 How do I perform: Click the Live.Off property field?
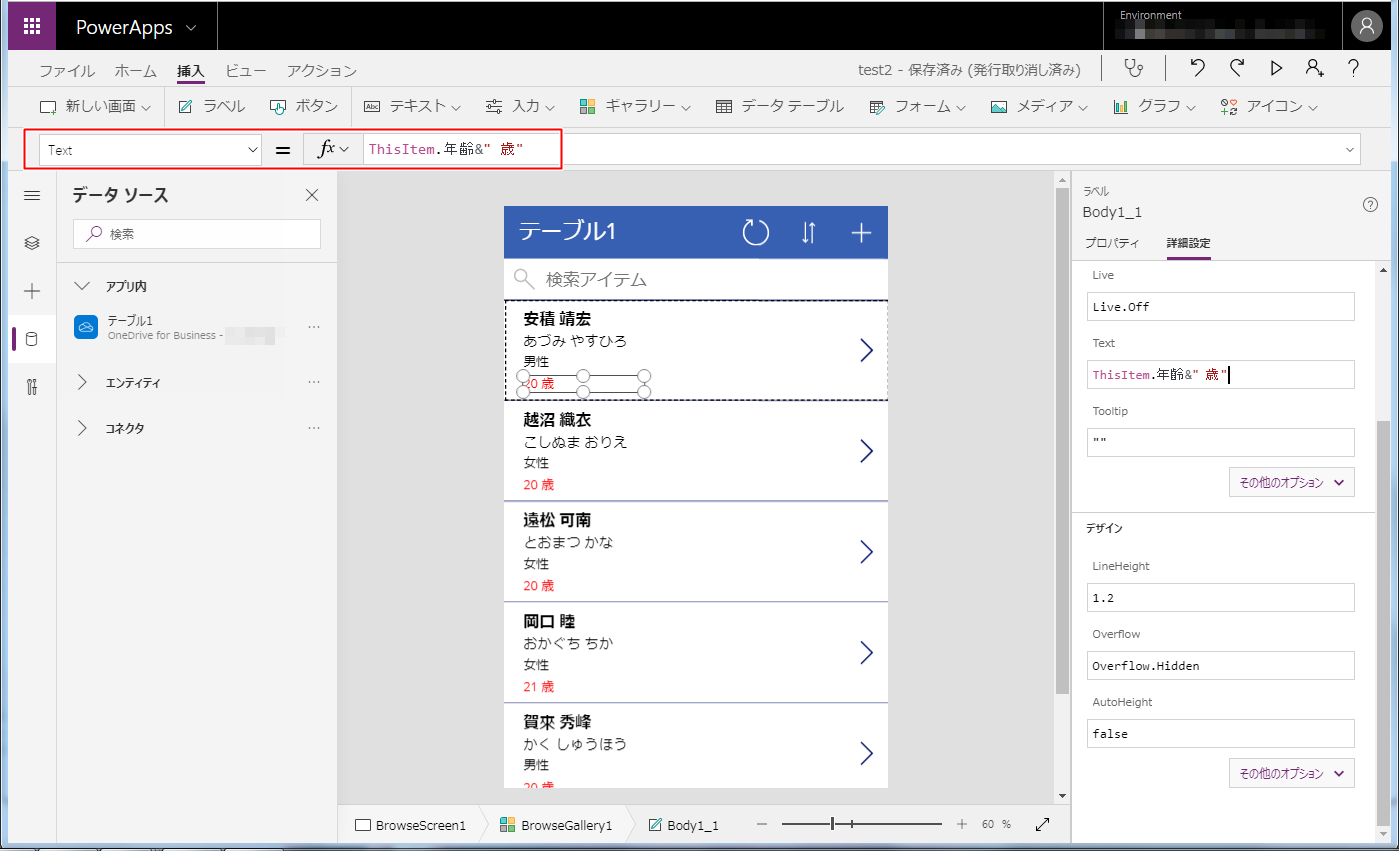tap(1221, 306)
